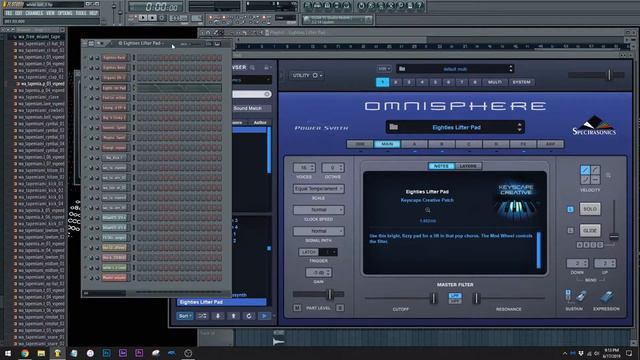640x360 pixels.
Task: Click the up-arrow previous patch icon
Action: coord(233,316)
